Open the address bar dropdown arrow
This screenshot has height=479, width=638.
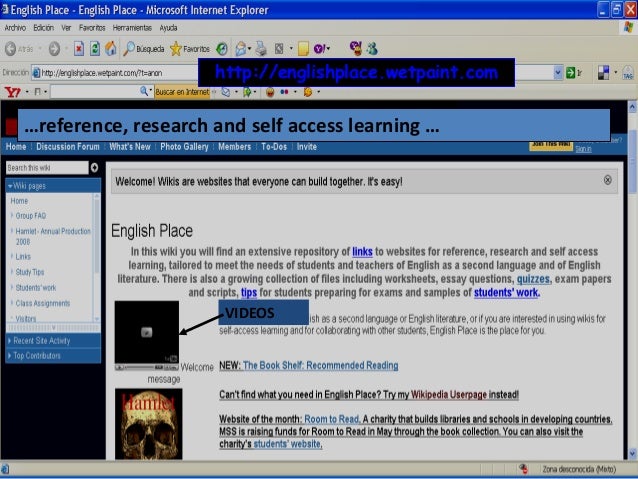[x=558, y=73]
